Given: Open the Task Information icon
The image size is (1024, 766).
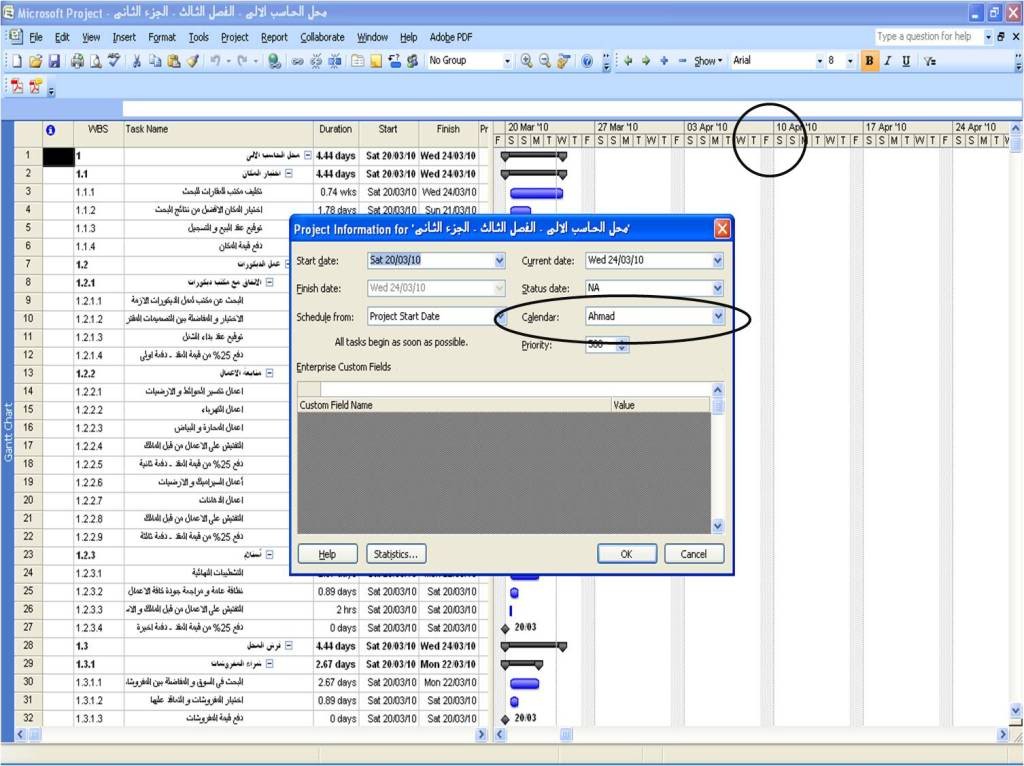Looking at the screenshot, I should pyautogui.click(x=357, y=61).
